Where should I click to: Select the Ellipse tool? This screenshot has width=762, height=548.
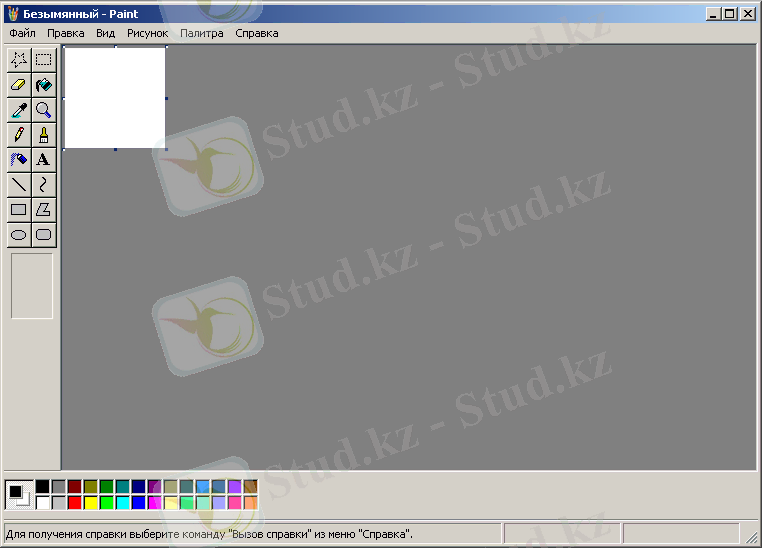[x=18, y=235]
